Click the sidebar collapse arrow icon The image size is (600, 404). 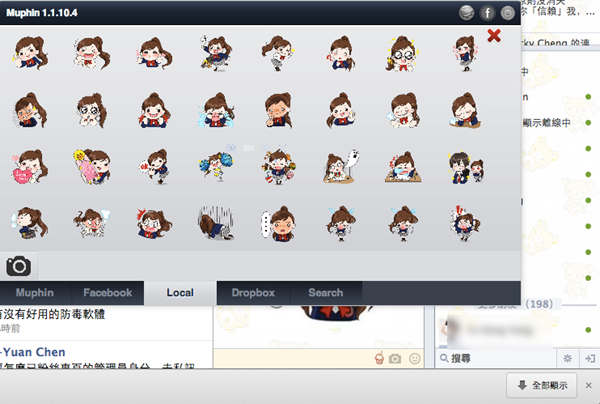click(x=590, y=358)
